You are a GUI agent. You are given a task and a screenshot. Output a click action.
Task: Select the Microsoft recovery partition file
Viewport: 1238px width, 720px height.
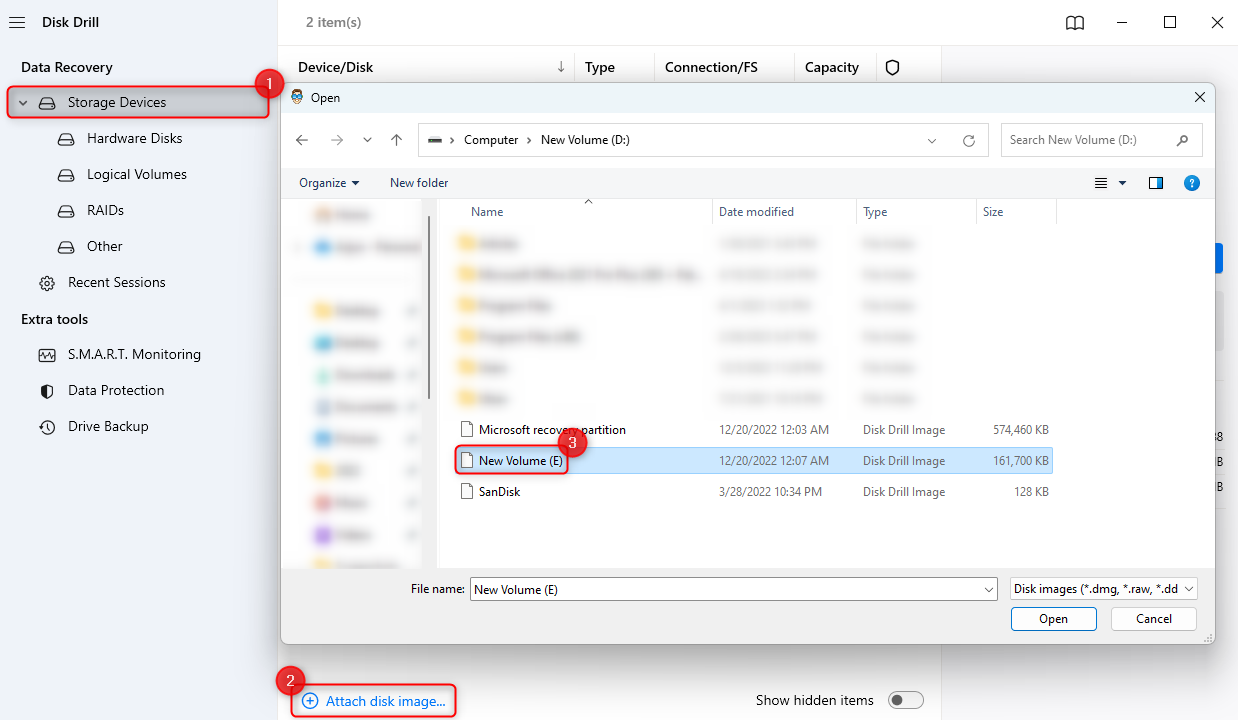(755, 430)
